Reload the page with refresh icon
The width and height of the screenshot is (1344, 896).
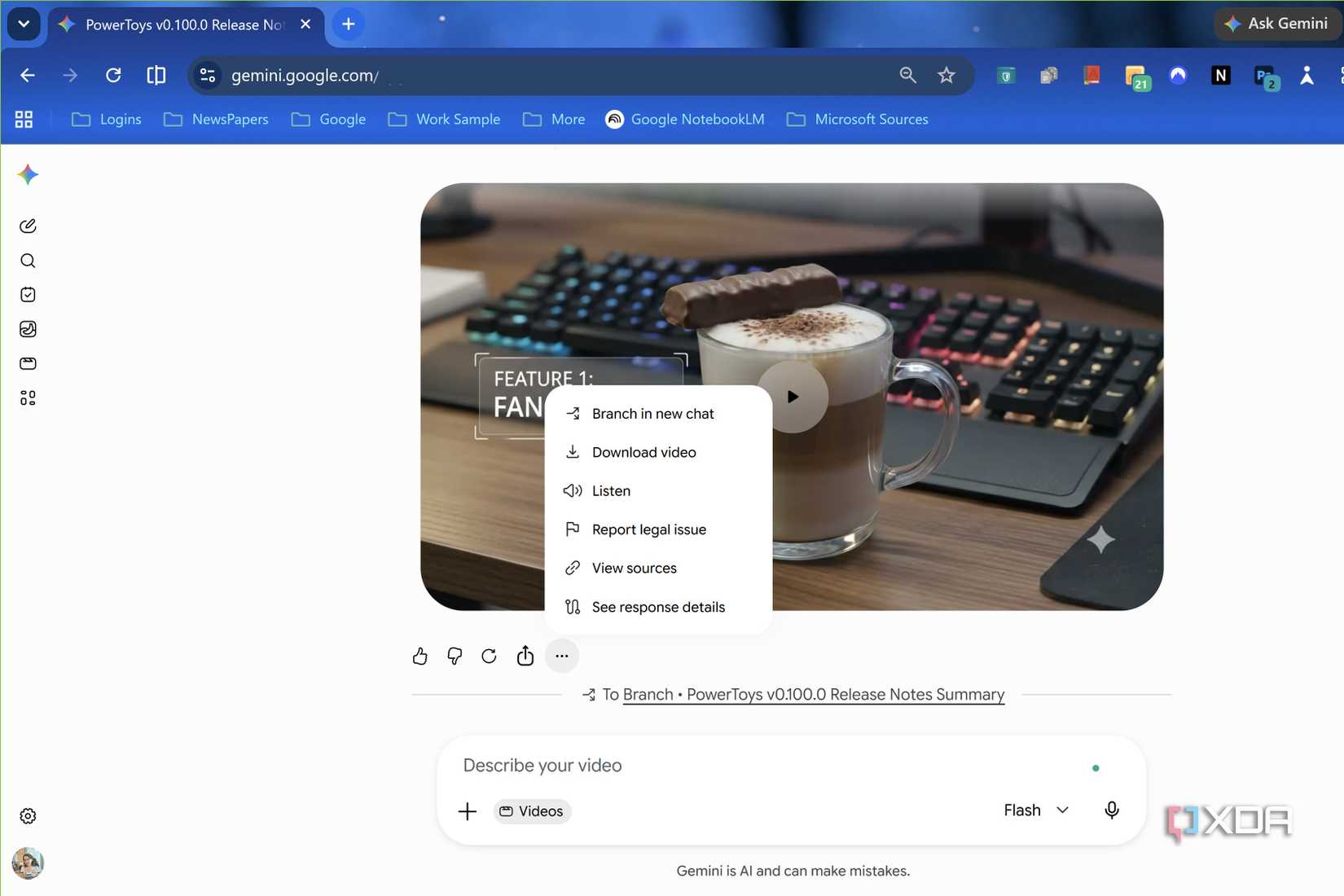pos(113,75)
